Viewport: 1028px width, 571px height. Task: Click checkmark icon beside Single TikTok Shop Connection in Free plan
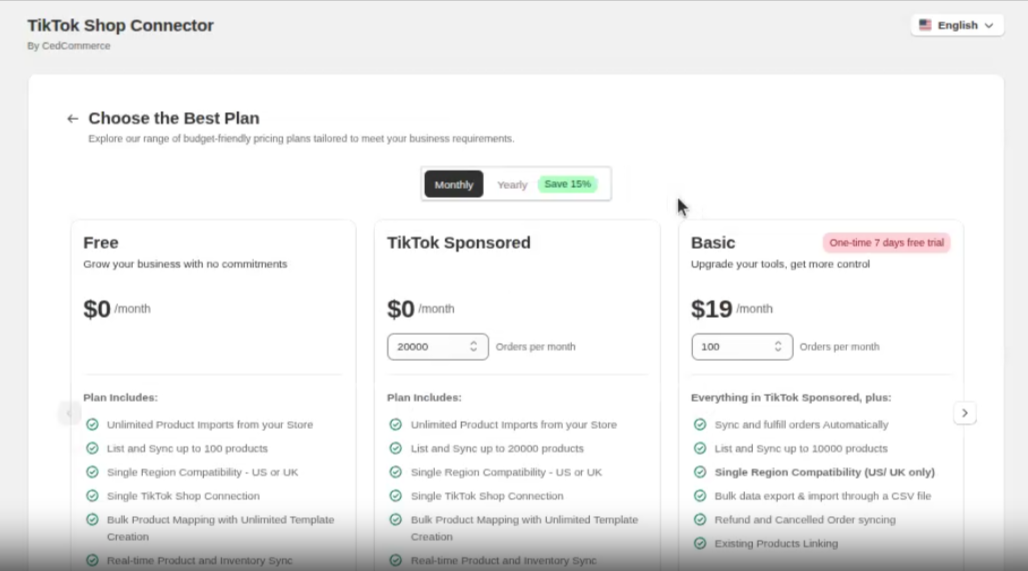92,496
